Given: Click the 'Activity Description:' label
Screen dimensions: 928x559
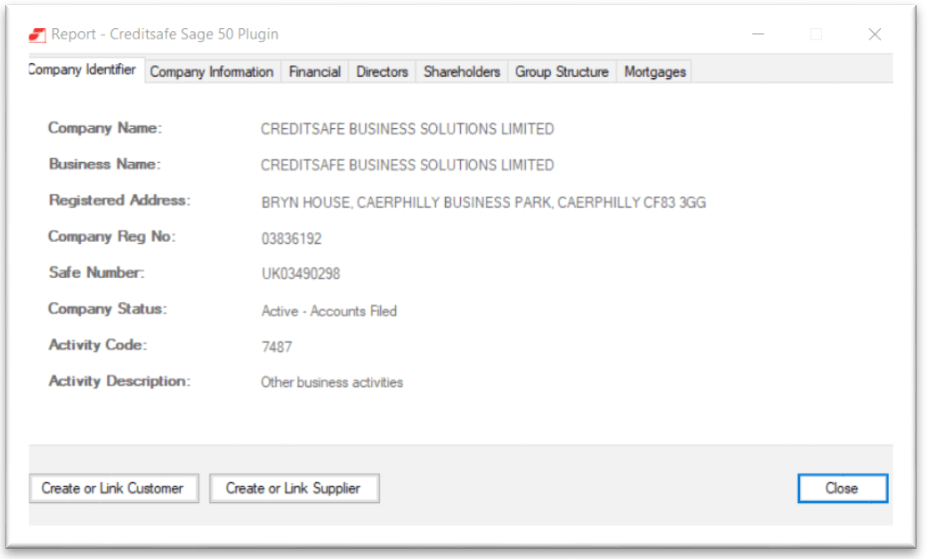Looking at the screenshot, I should pos(120,381).
